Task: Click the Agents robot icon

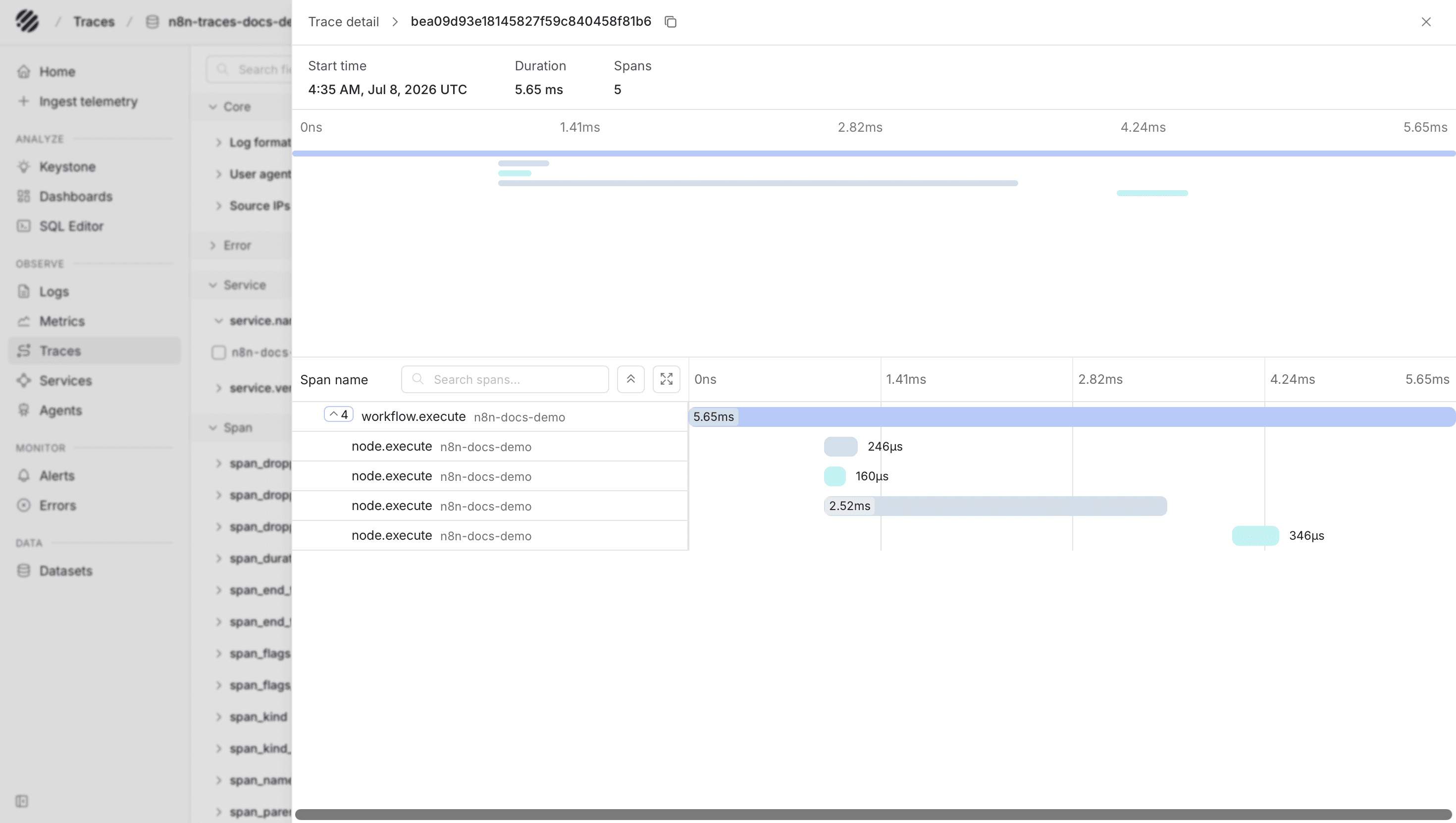Action: tap(24, 411)
